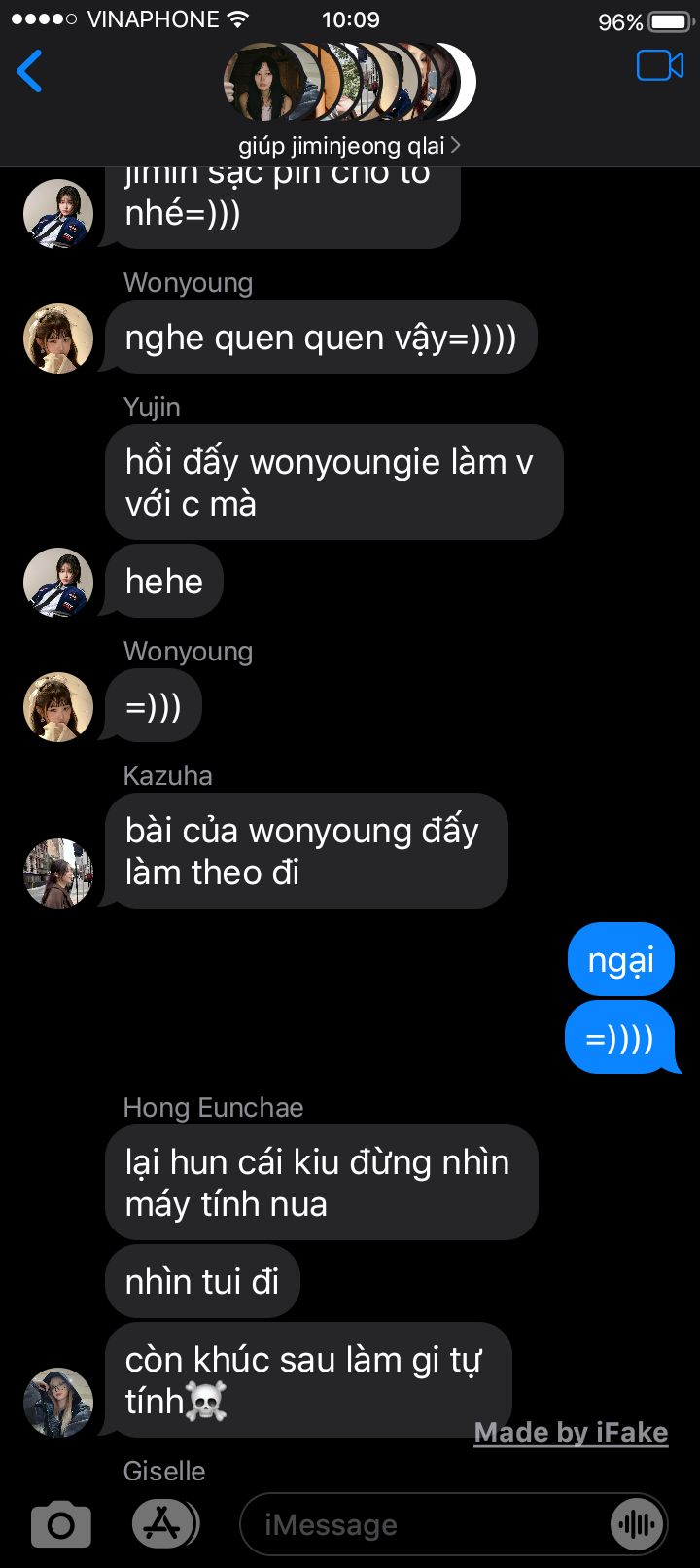Open the Made by iFake link

(571, 1432)
